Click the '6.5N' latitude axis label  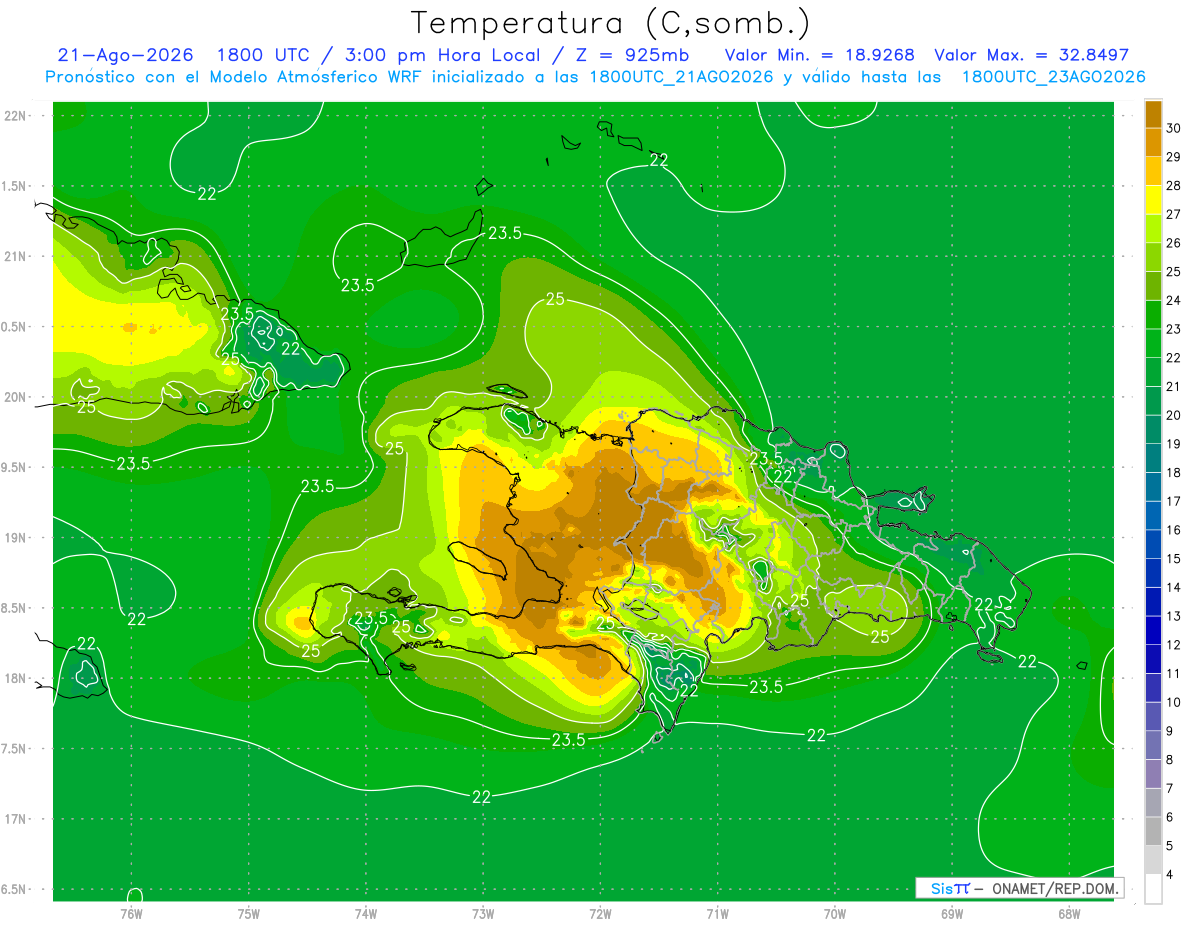coord(15,889)
